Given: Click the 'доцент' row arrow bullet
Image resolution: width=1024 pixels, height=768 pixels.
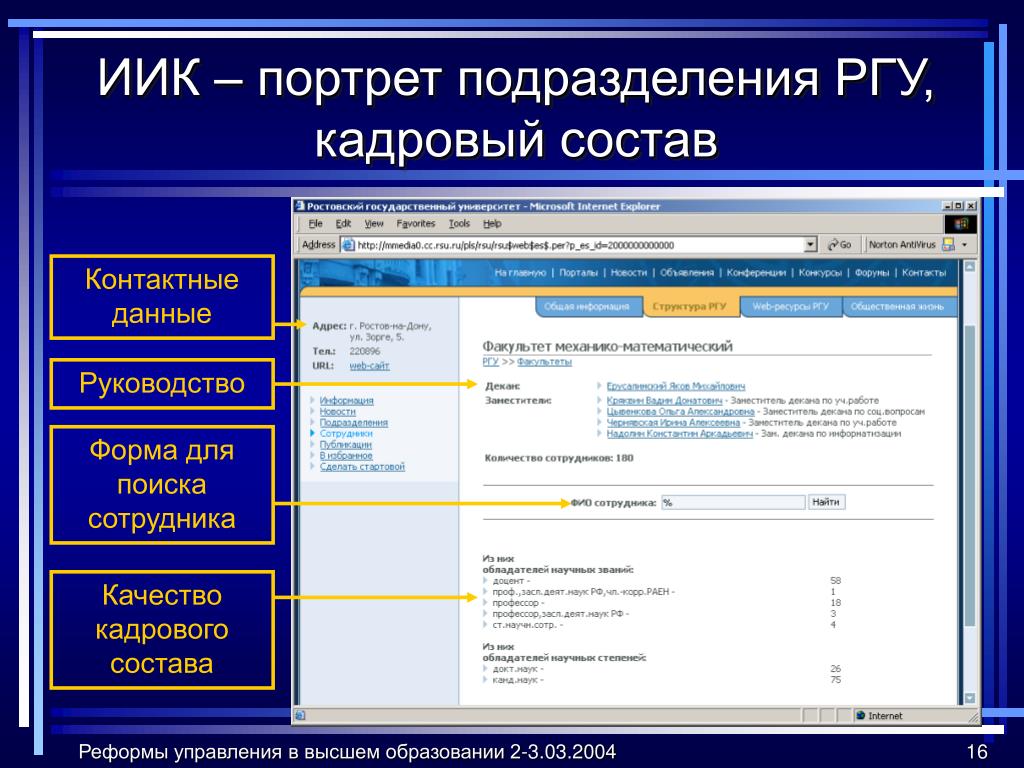Looking at the screenshot, I should tap(486, 581).
